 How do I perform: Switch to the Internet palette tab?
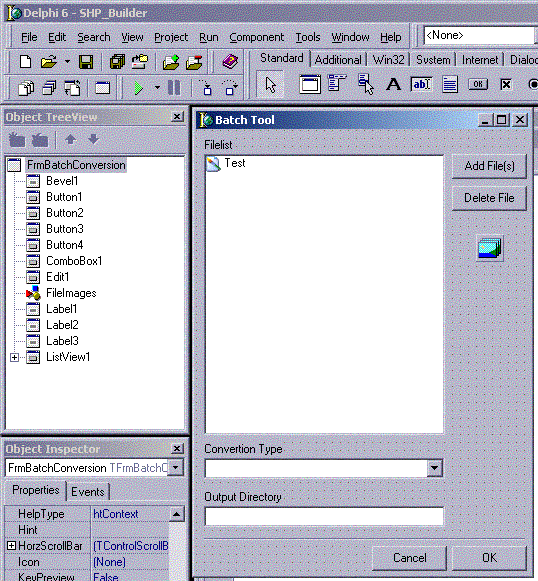479,60
